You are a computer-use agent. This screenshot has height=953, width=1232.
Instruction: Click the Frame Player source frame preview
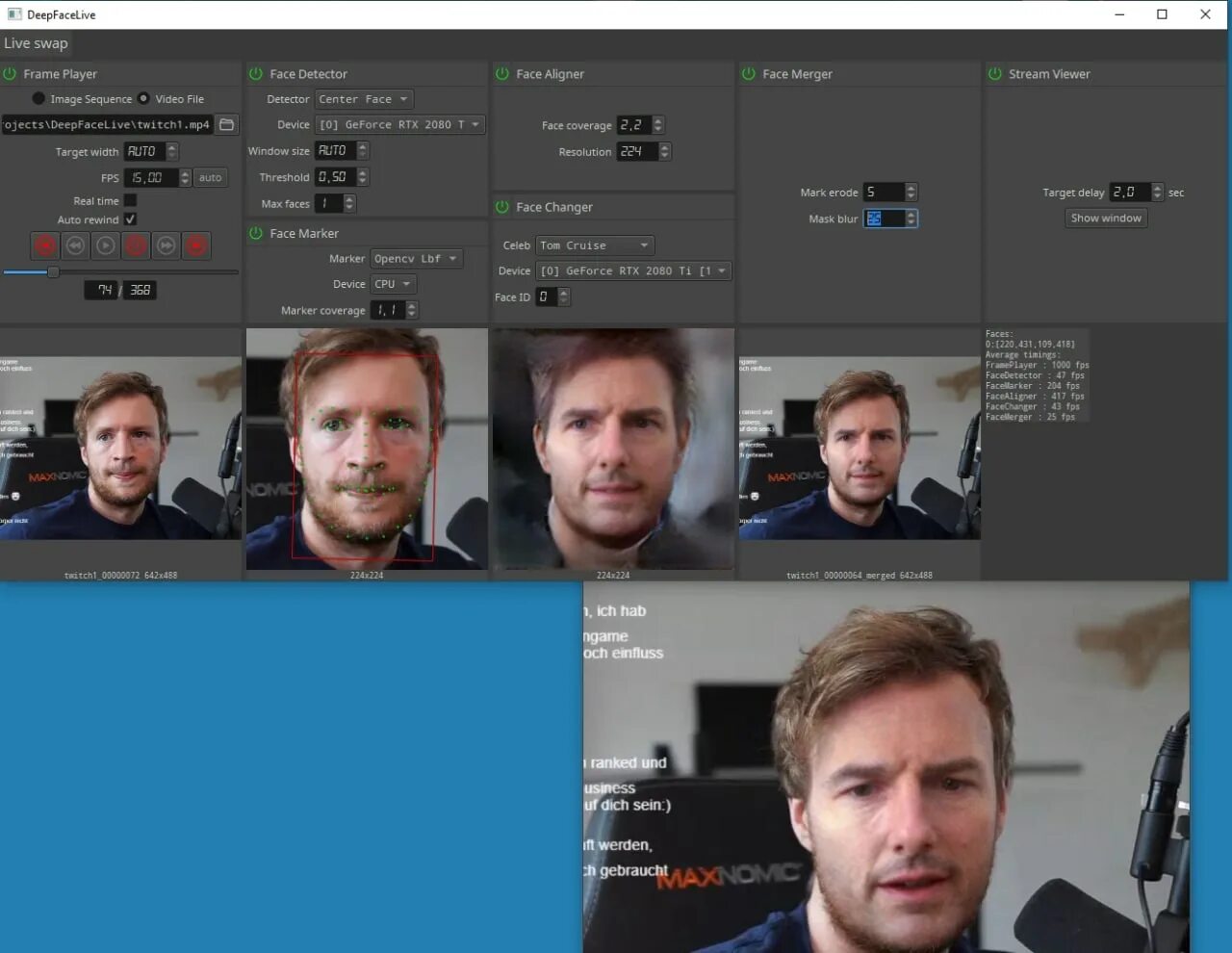[x=120, y=448]
